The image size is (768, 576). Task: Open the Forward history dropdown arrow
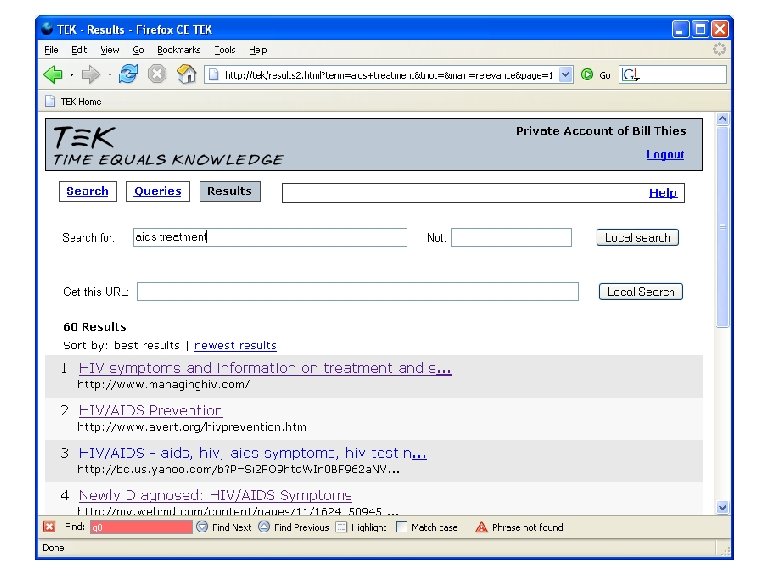pos(109,75)
